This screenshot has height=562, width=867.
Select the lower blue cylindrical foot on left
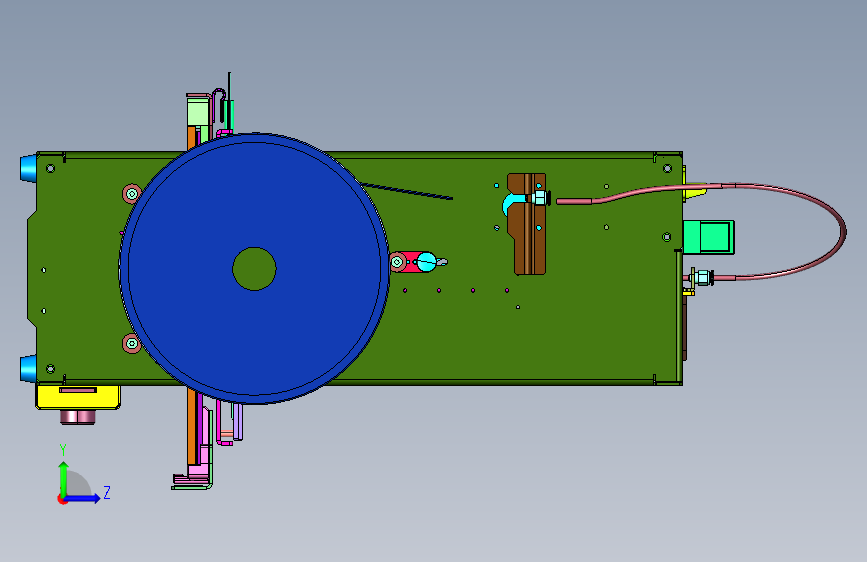(x=28, y=368)
